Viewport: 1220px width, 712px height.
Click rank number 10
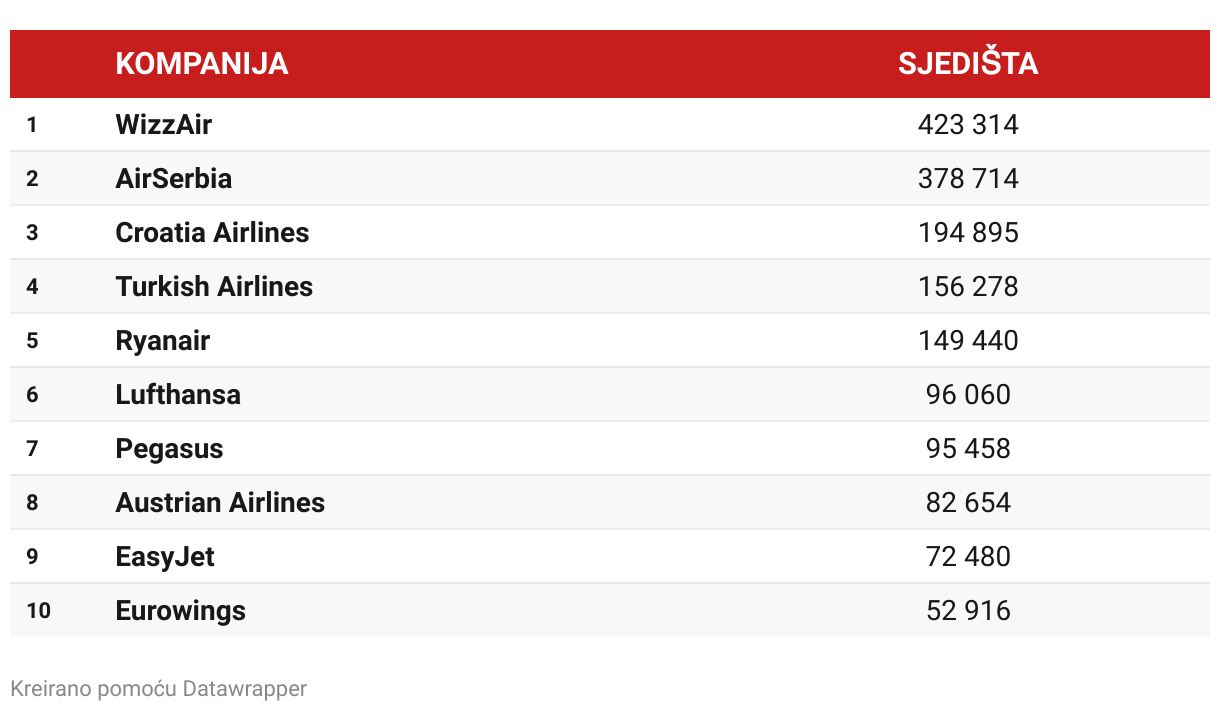click(39, 610)
